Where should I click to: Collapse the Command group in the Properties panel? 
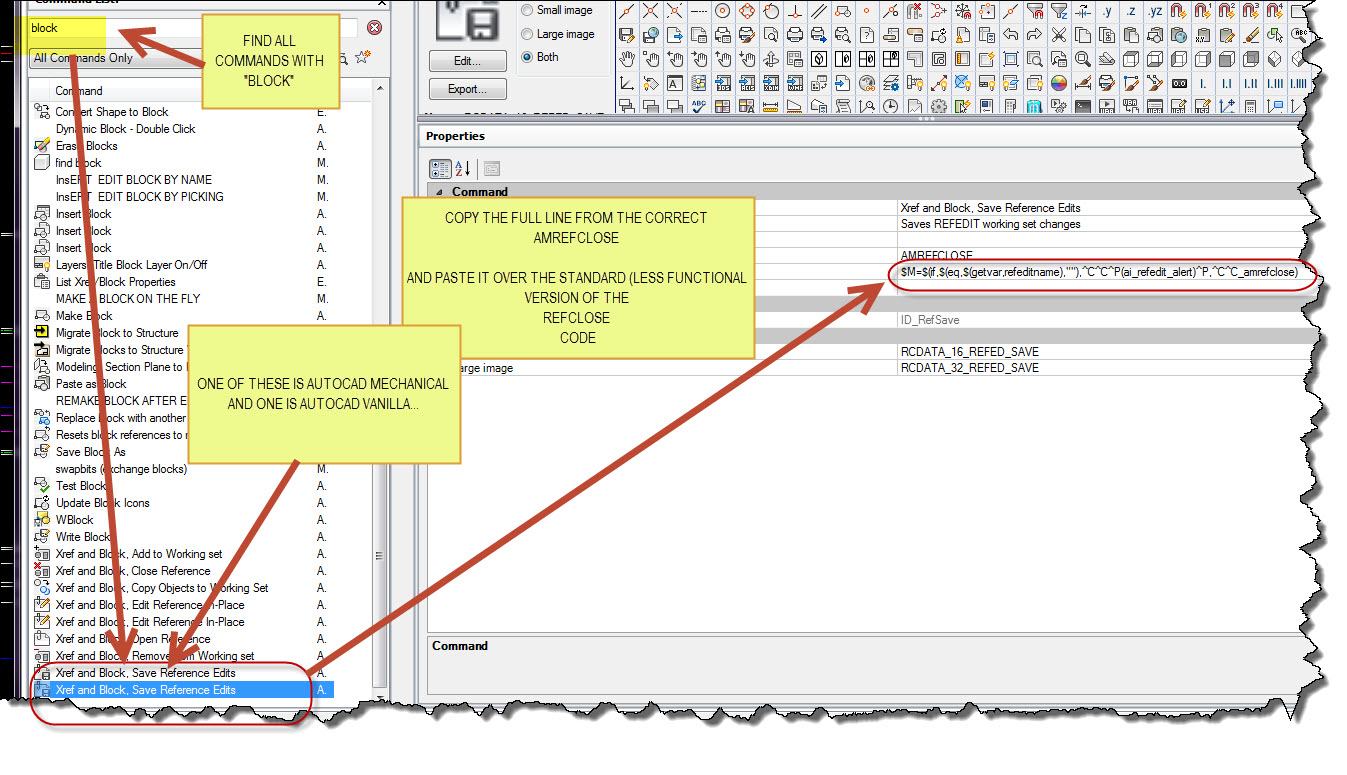coord(440,191)
